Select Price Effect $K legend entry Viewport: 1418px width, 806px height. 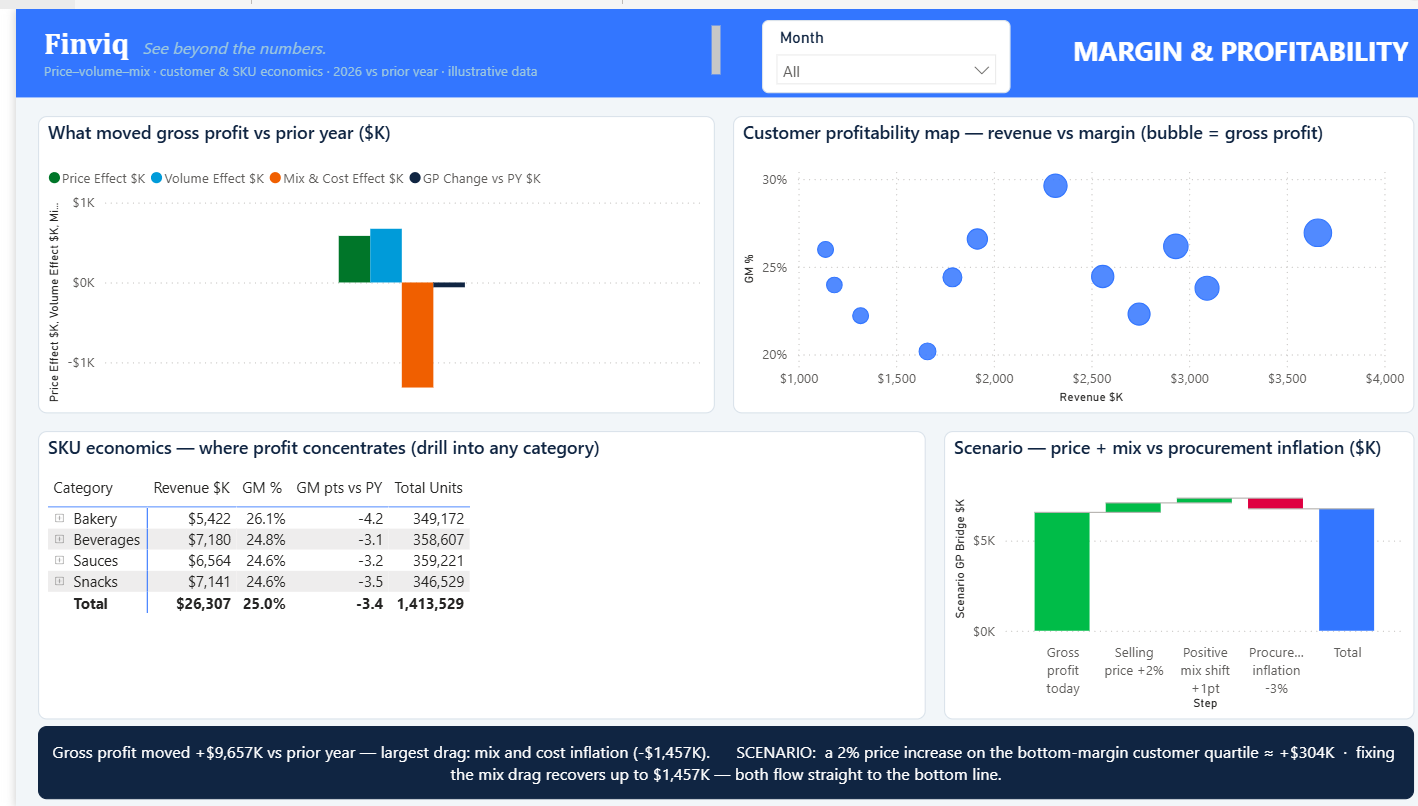[x=97, y=178]
